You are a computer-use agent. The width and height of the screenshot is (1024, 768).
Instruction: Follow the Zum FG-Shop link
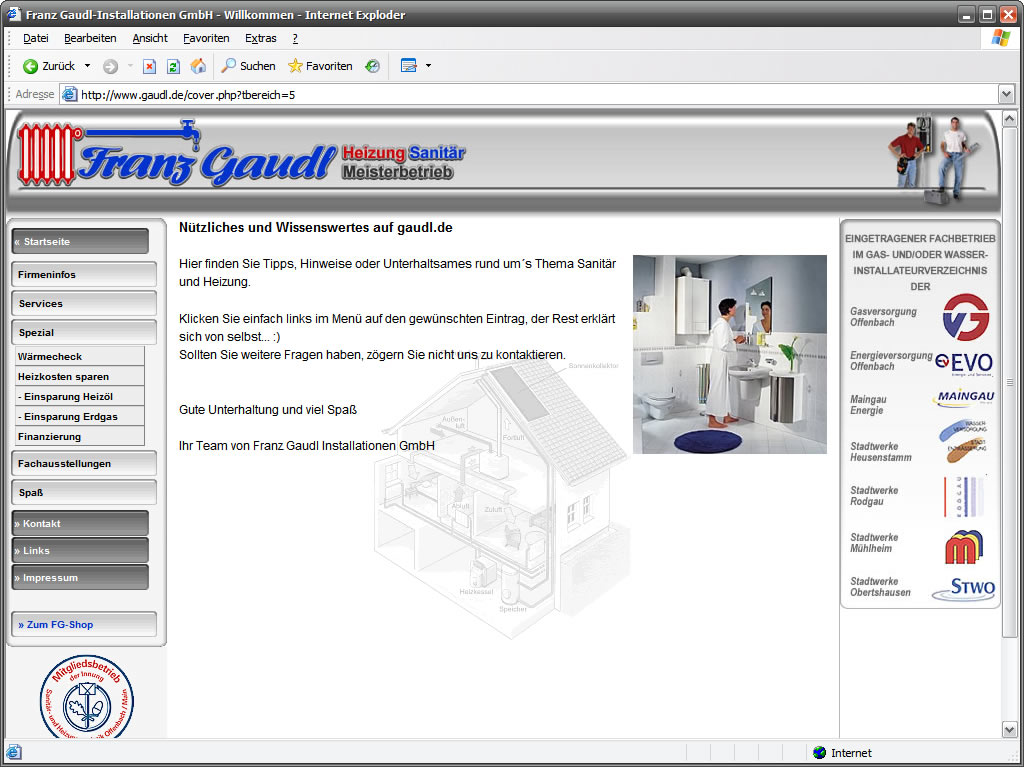(84, 624)
